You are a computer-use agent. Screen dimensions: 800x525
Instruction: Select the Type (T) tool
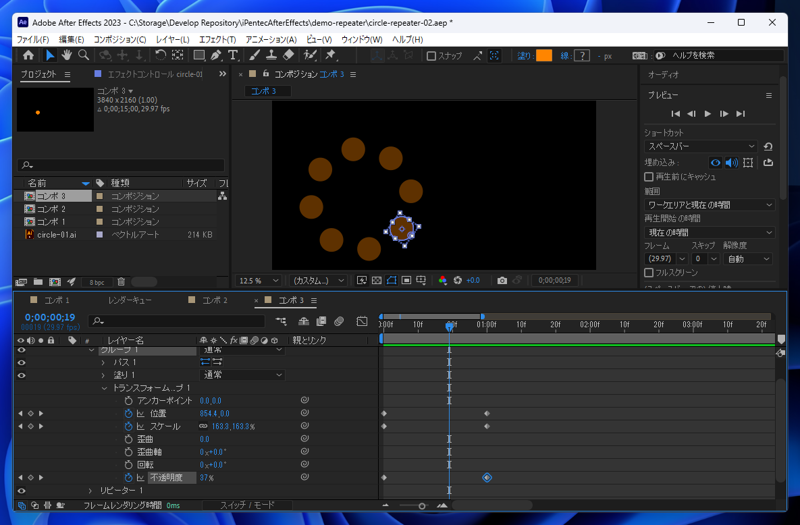[x=233, y=56]
